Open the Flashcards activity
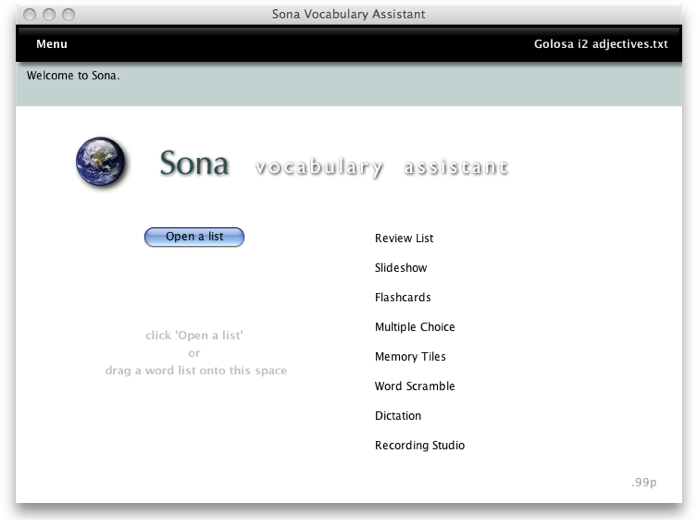 pos(403,297)
